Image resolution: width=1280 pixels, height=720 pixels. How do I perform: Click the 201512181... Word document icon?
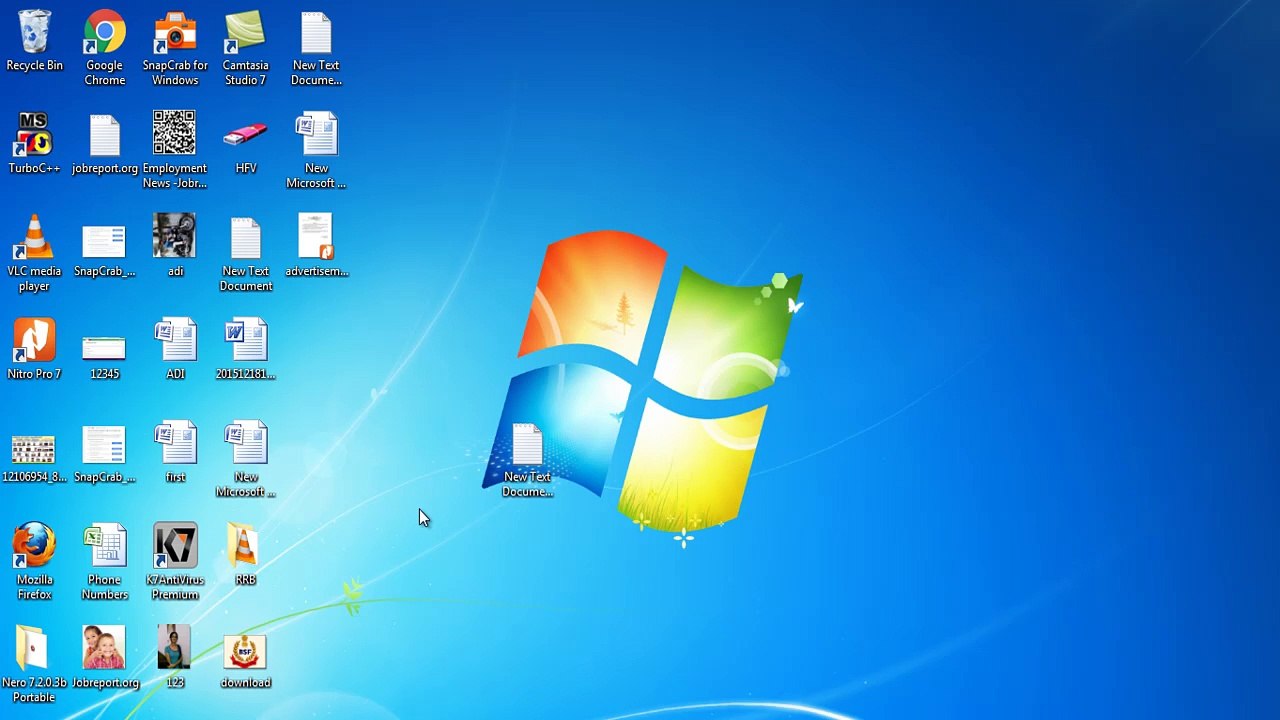click(245, 350)
